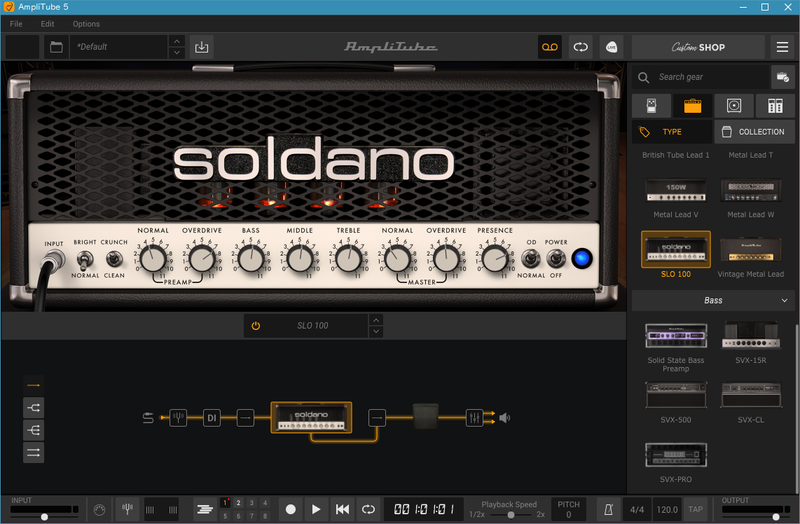Switch to previous amp model arrow
Viewport: 800px width, 524px height.
[x=376, y=320]
